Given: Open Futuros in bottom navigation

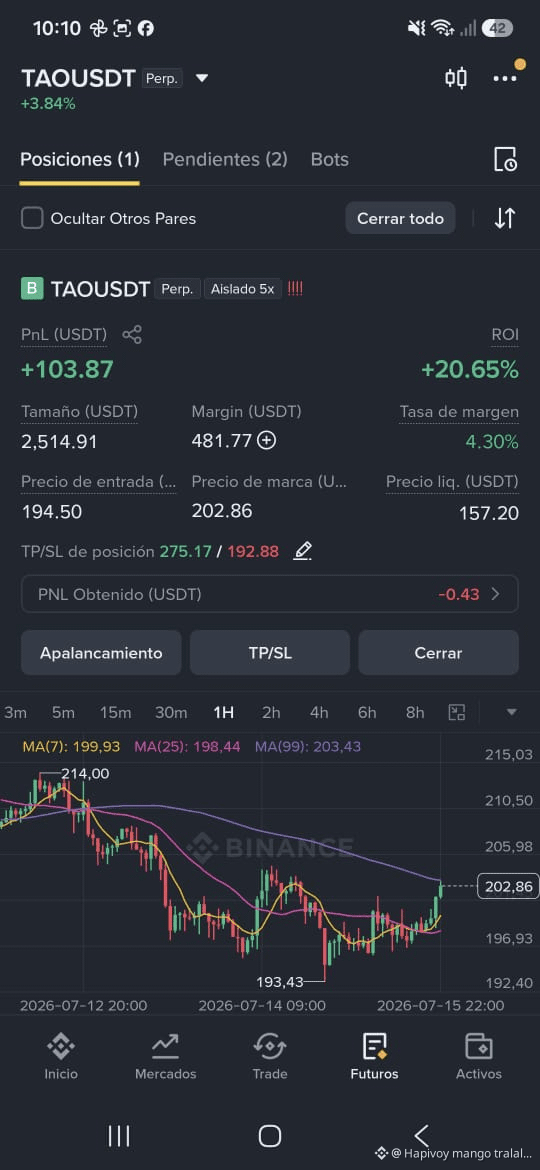Looking at the screenshot, I should point(374,1057).
